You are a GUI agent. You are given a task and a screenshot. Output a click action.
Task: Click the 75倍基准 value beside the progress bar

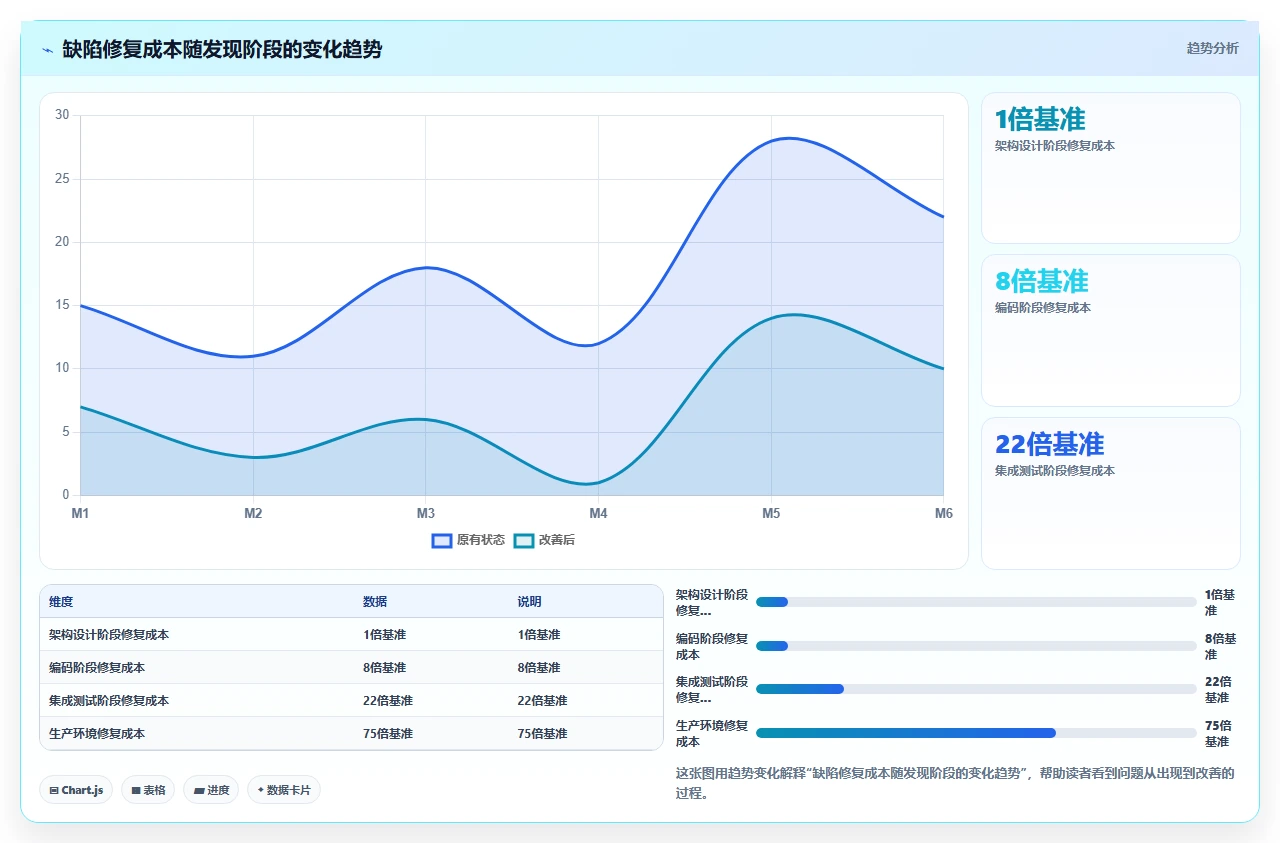(x=1218, y=733)
